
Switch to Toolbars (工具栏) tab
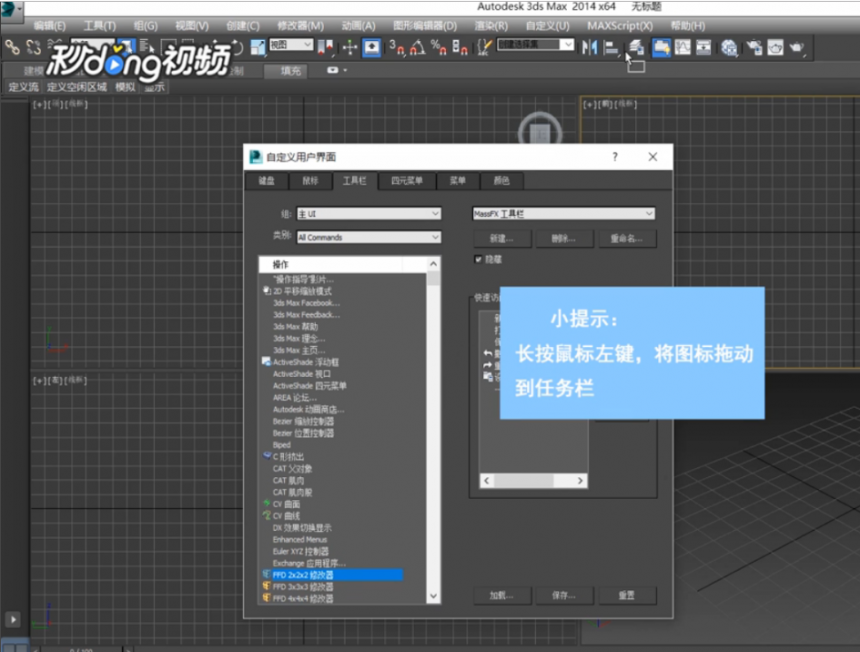355,181
